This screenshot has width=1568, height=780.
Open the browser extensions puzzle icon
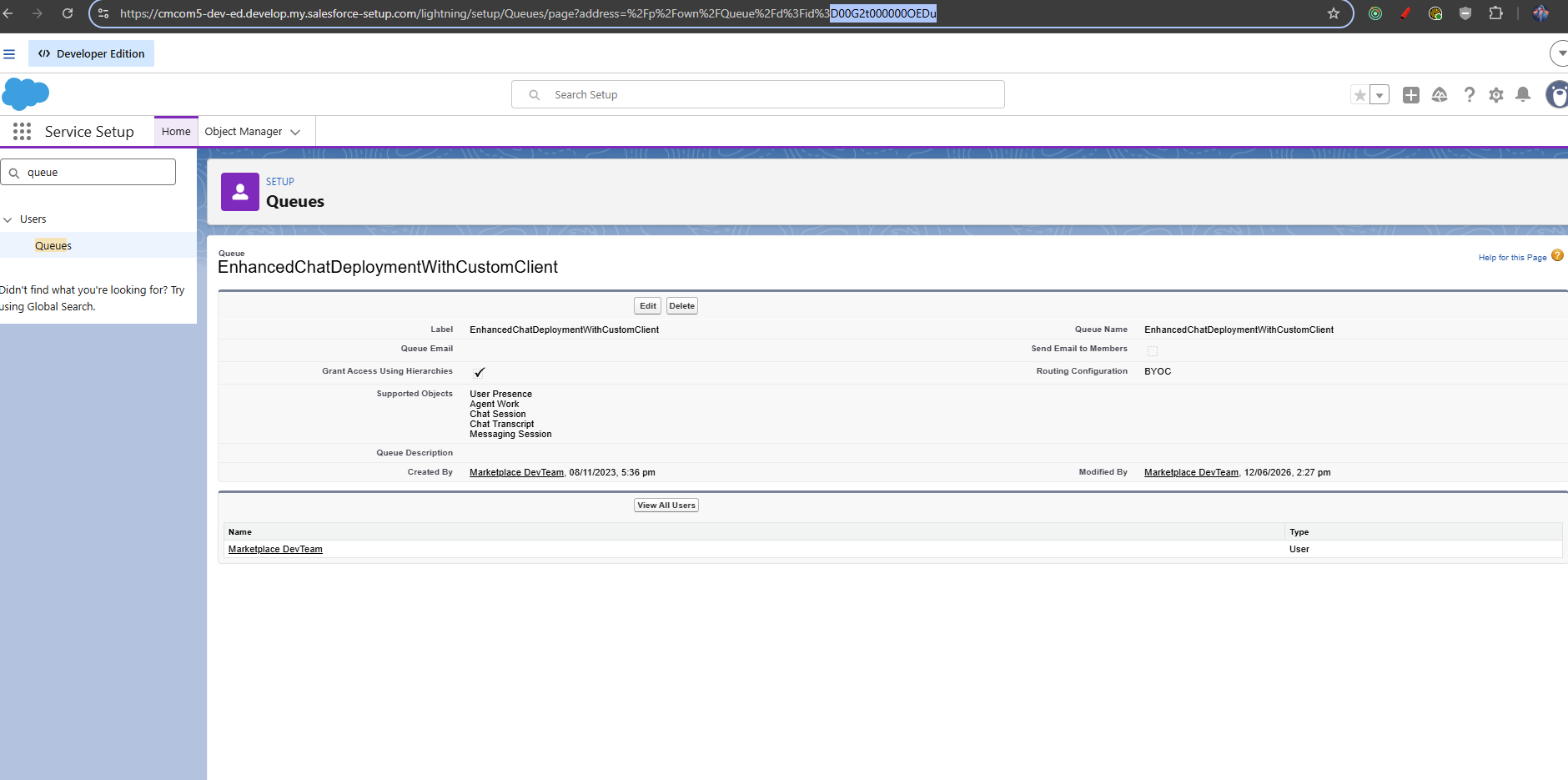1495,13
